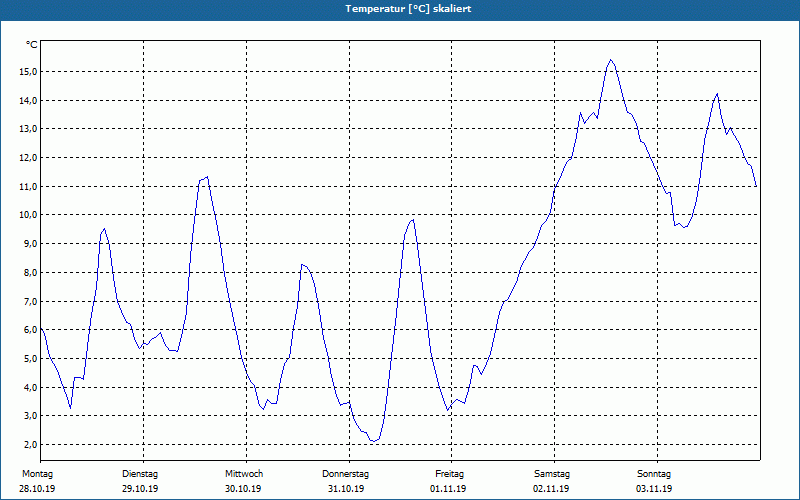This screenshot has height=500, width=800.
Task: Select the 30.10.19 date label
Action: [243, 489]
